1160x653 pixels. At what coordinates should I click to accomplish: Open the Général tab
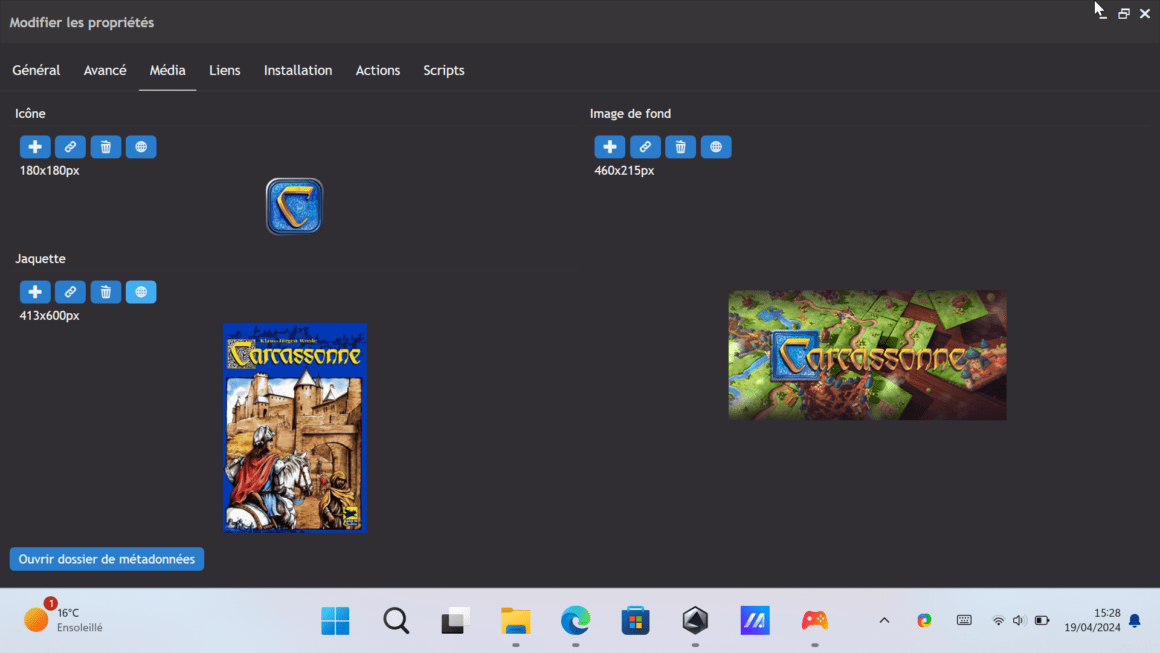36,70
